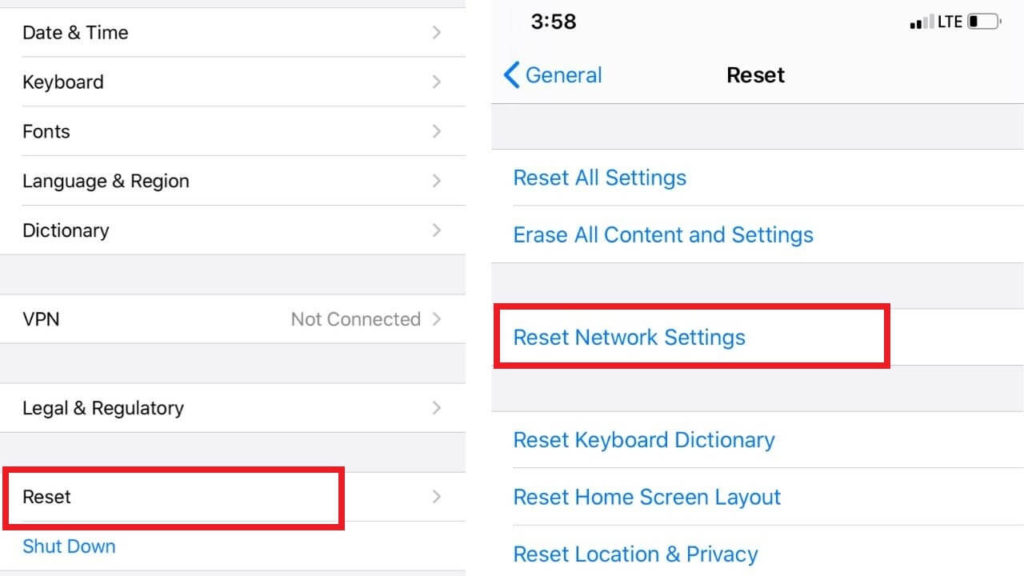Tap Reset Location & Privacy
The image size is (1024, 576).
[635, 554]
